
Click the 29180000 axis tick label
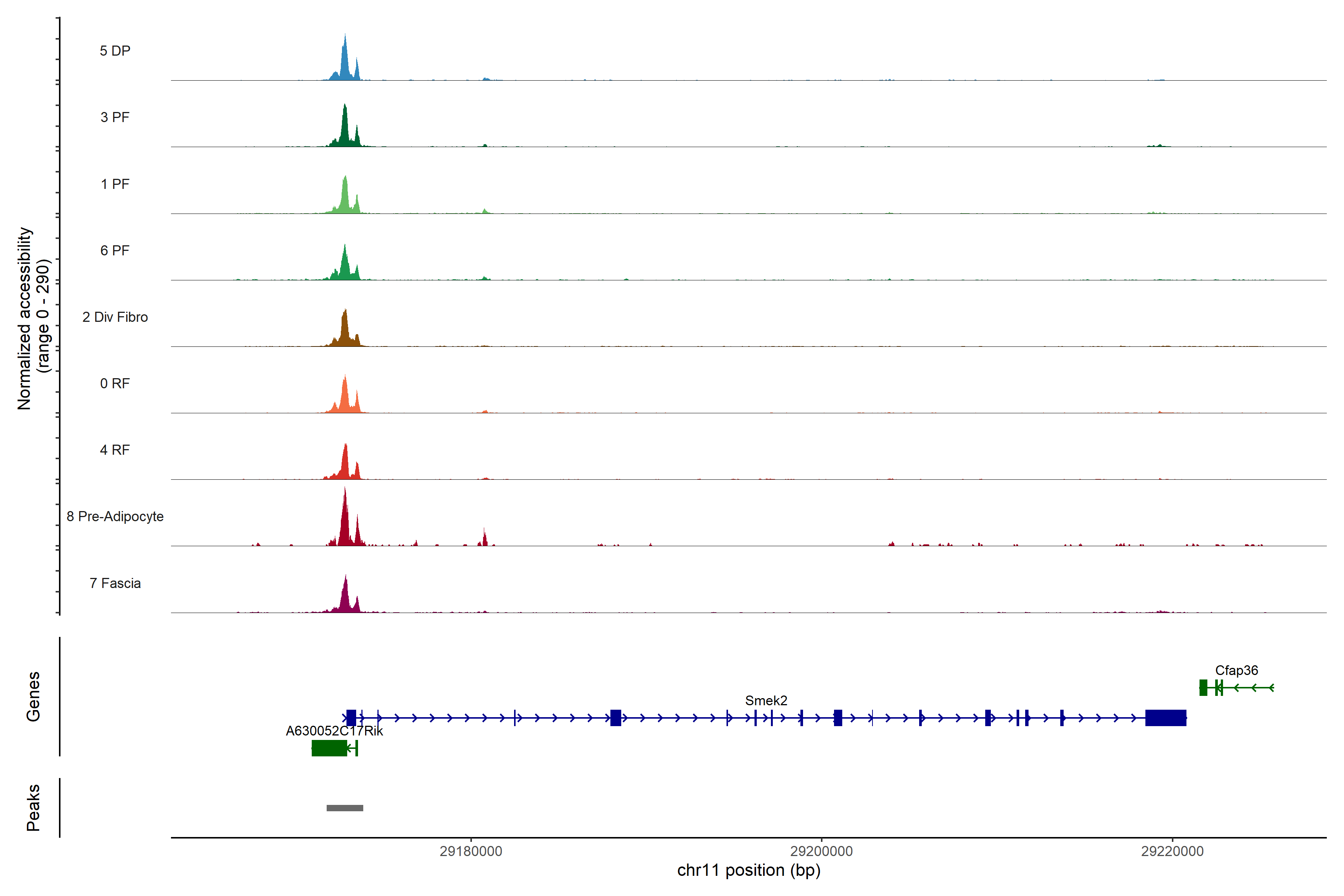pyautogui.click(x=471, y=851)
